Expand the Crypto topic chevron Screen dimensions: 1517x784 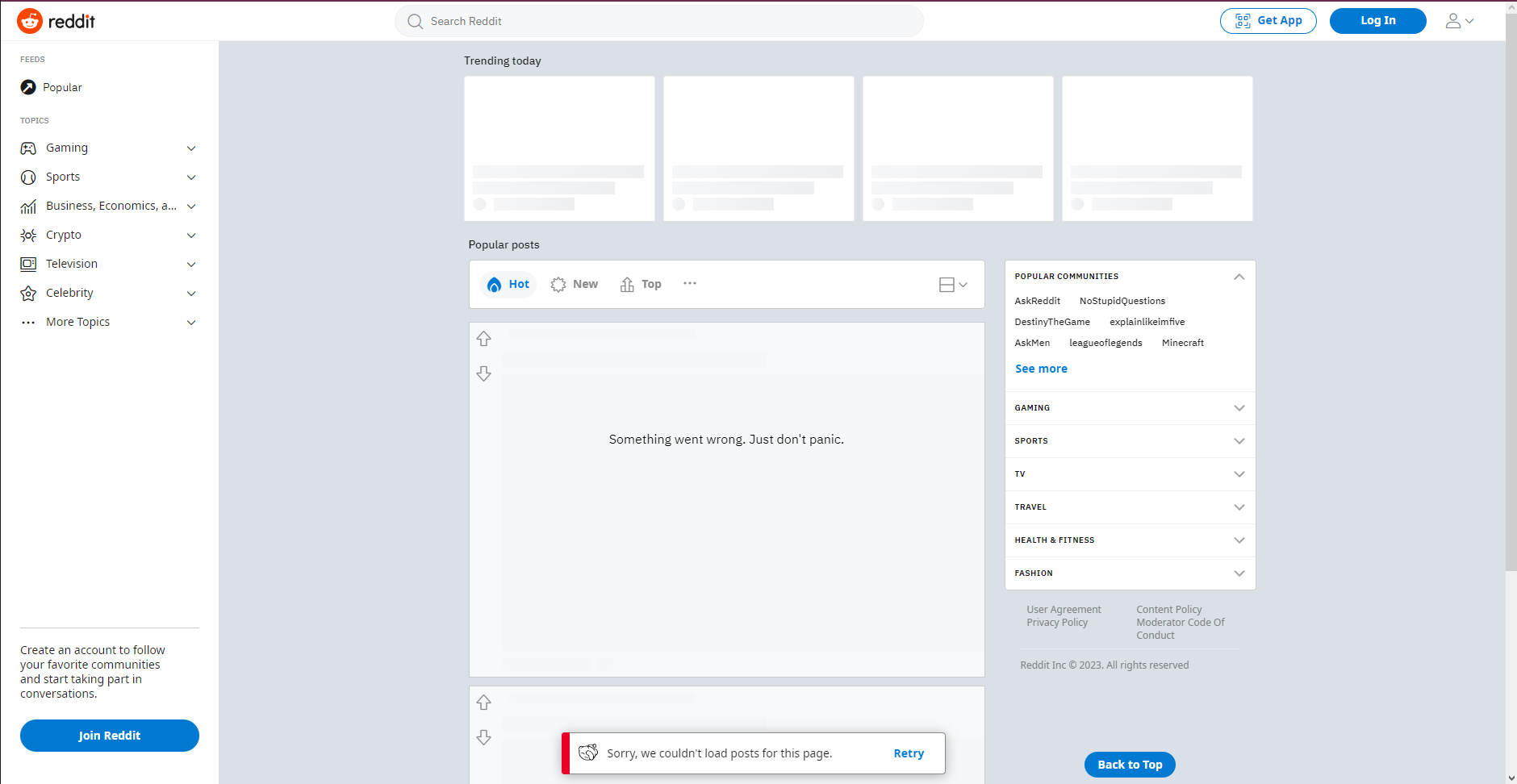191,236
